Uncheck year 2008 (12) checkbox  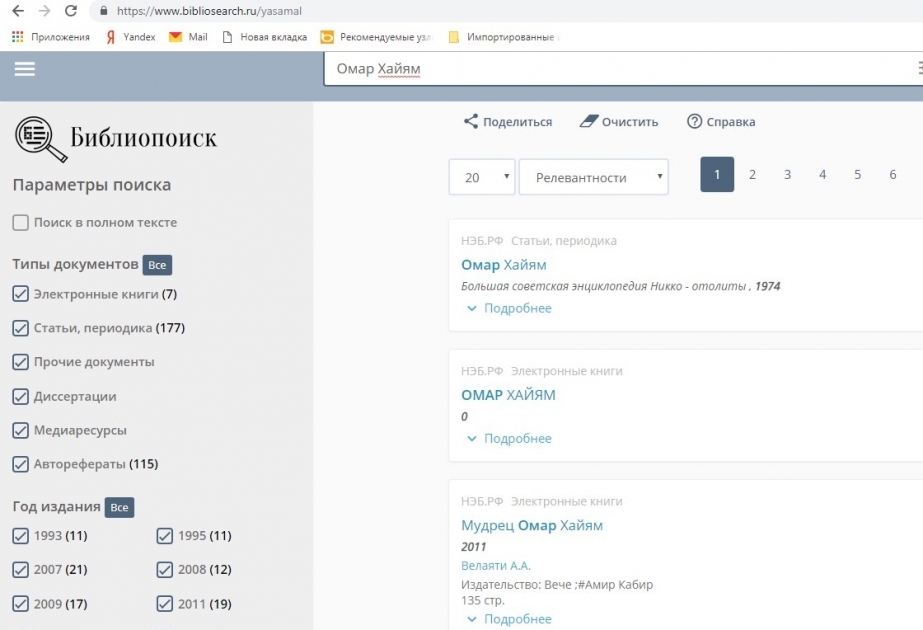(x=165, y=569)
